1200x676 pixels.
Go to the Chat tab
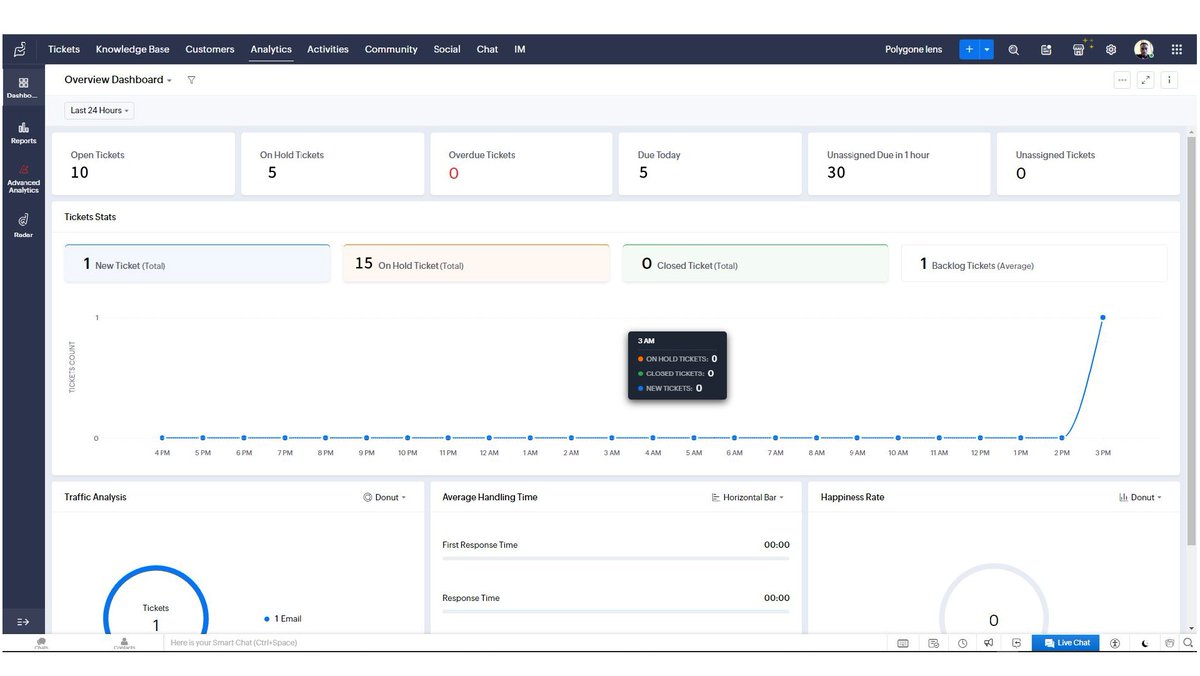[x=487, y=49]
